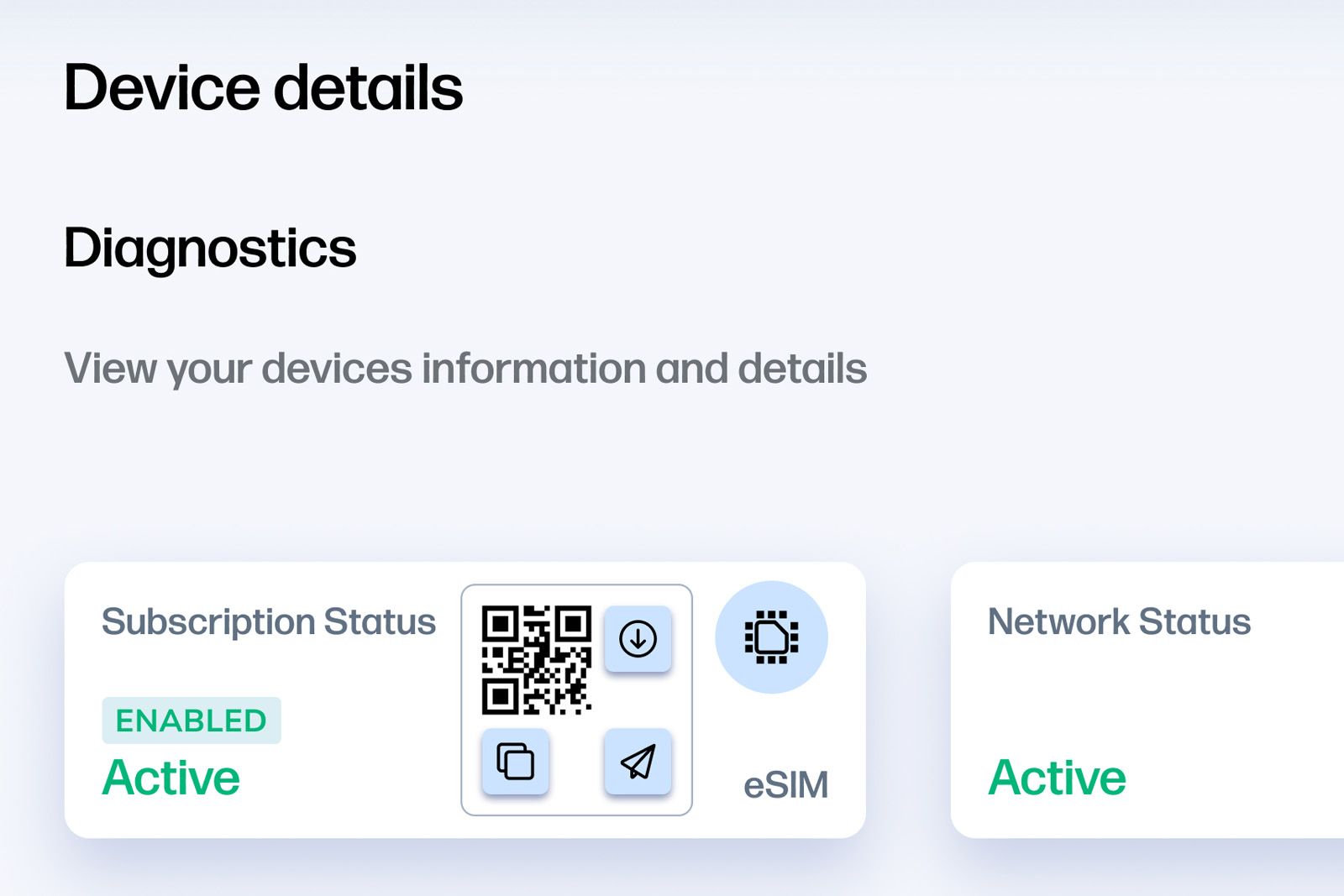
Task: Click the Subscription Status label
Action: tap(269, 622)
